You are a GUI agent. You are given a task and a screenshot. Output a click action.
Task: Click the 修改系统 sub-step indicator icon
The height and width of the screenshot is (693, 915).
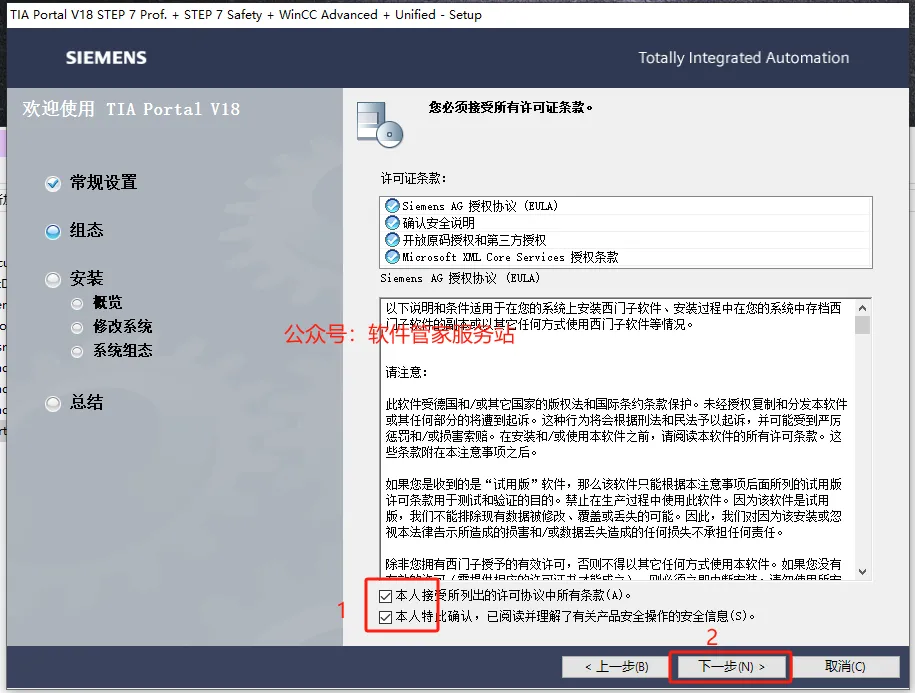[77, 327]
